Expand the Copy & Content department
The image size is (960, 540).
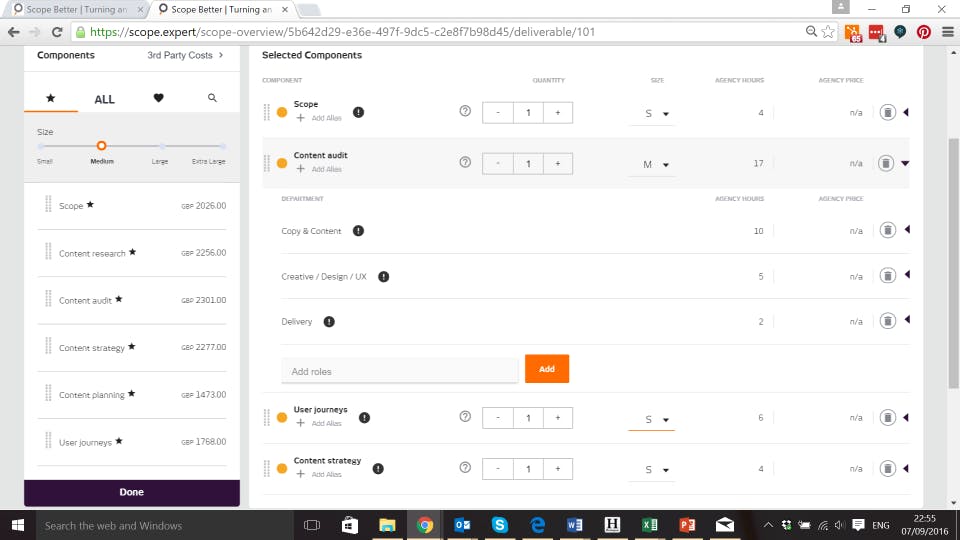pyautogui.click(x=907, y=230)
